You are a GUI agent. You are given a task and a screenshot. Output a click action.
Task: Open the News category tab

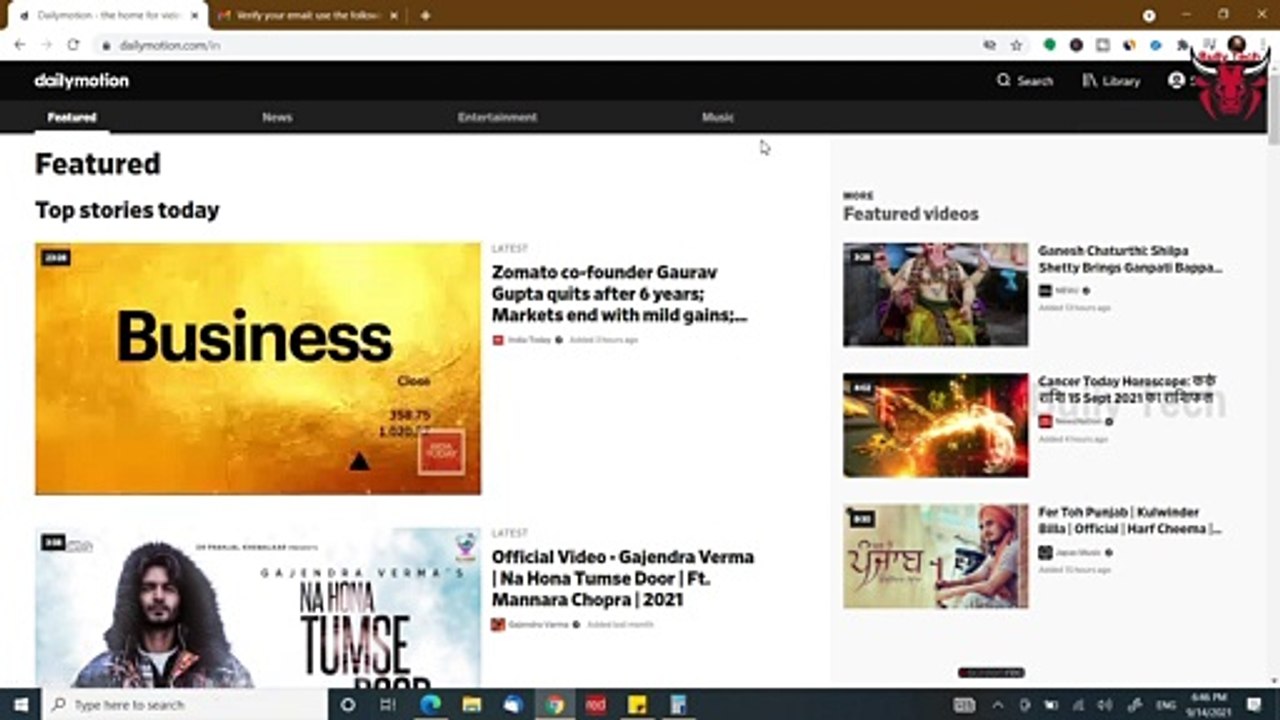click(x=277, y=117)
